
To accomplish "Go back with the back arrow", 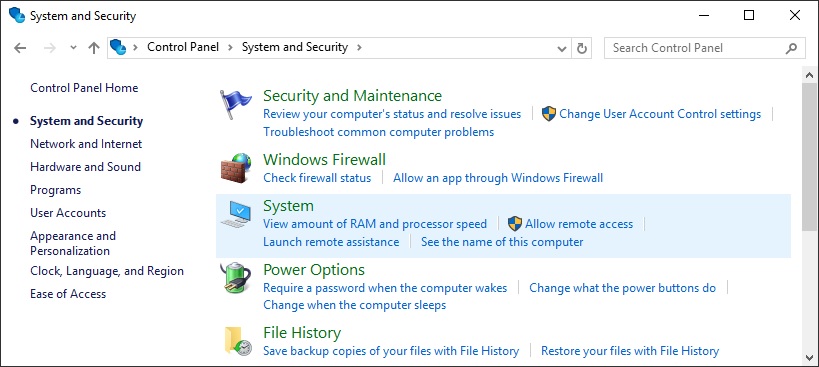I will click(20, 48).
